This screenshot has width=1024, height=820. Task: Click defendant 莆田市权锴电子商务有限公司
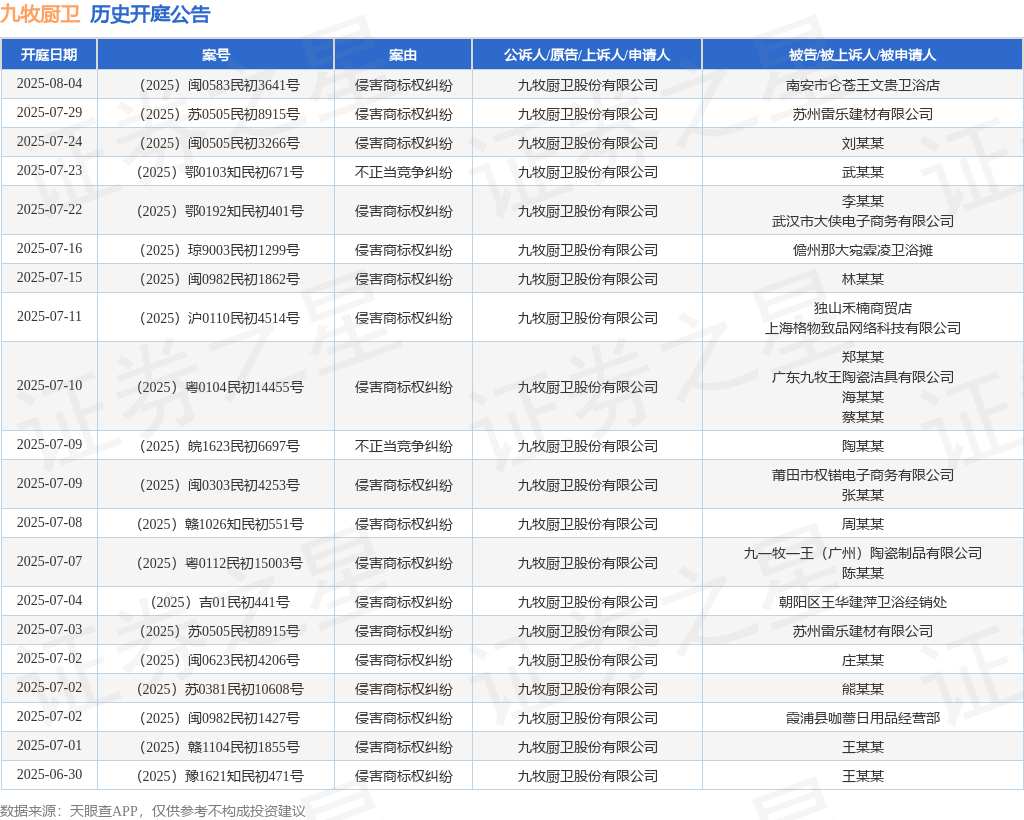click(863, 475)
